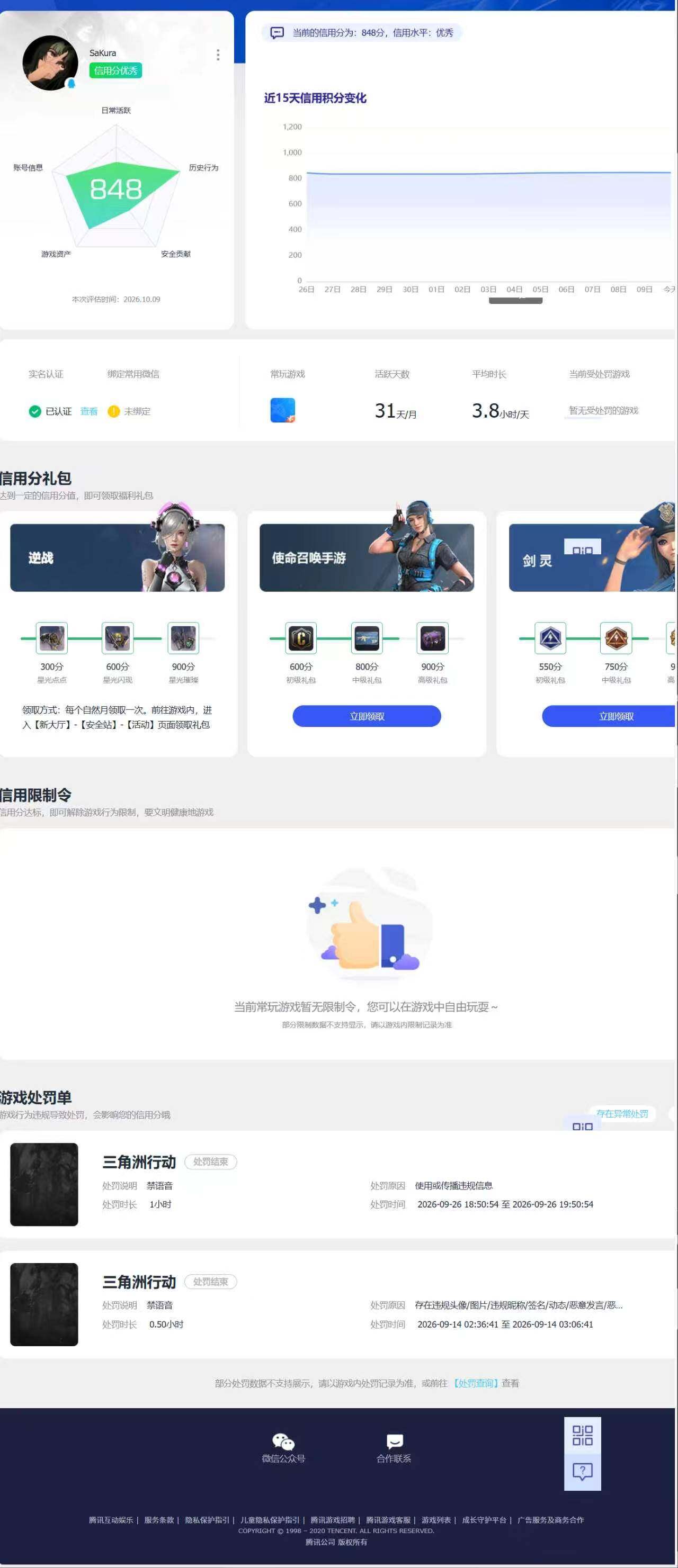The image size is (678, 1568).
Task: Click the 腾讯互动娱乐 footer link
Action: 111,1519
